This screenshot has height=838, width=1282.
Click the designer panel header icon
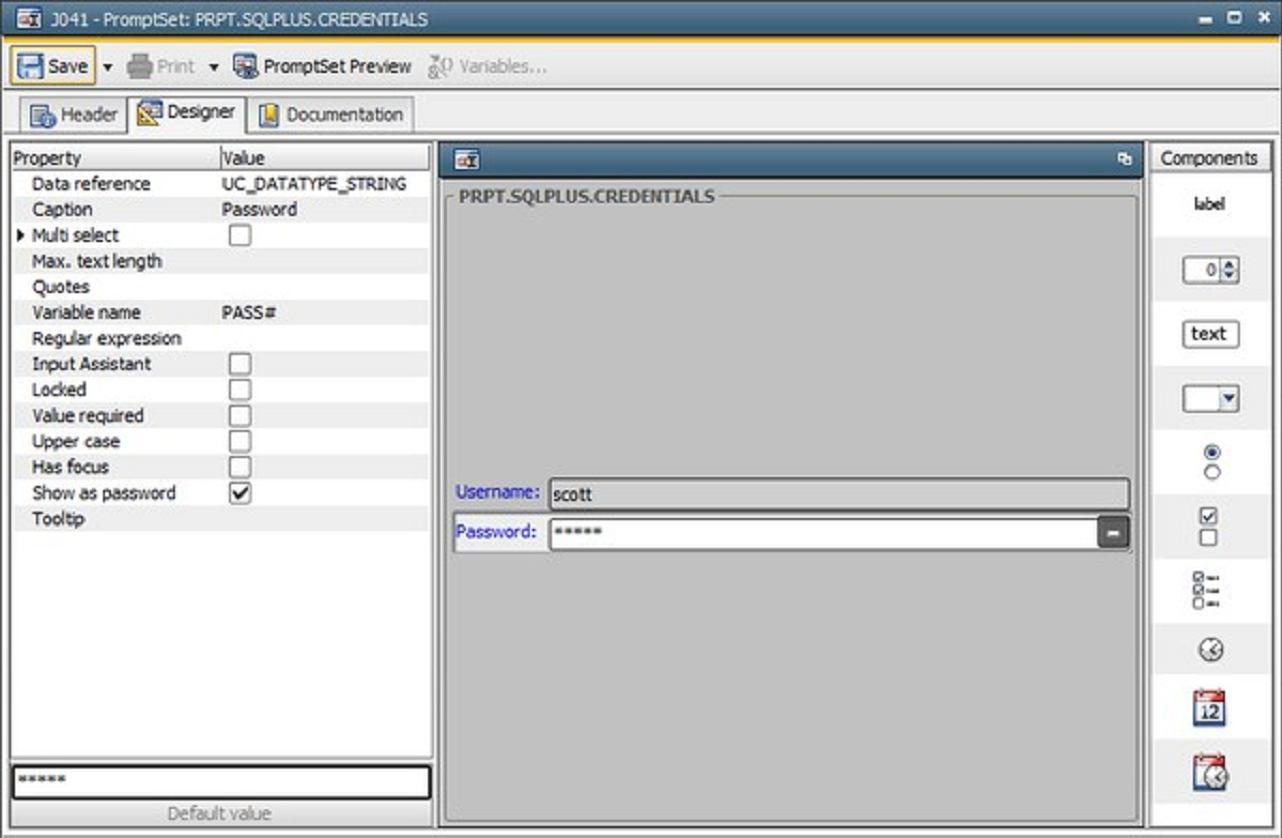467,159
